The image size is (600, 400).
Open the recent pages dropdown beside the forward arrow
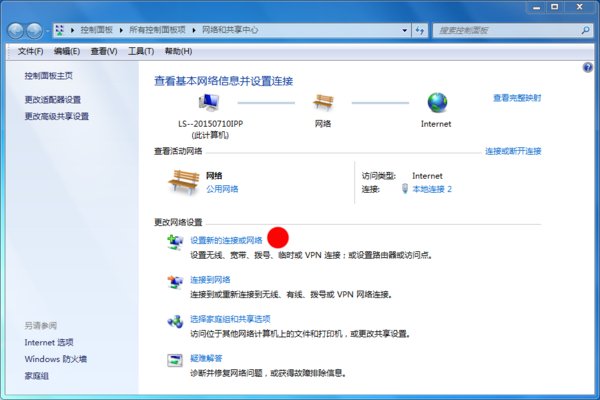(47, 31)
